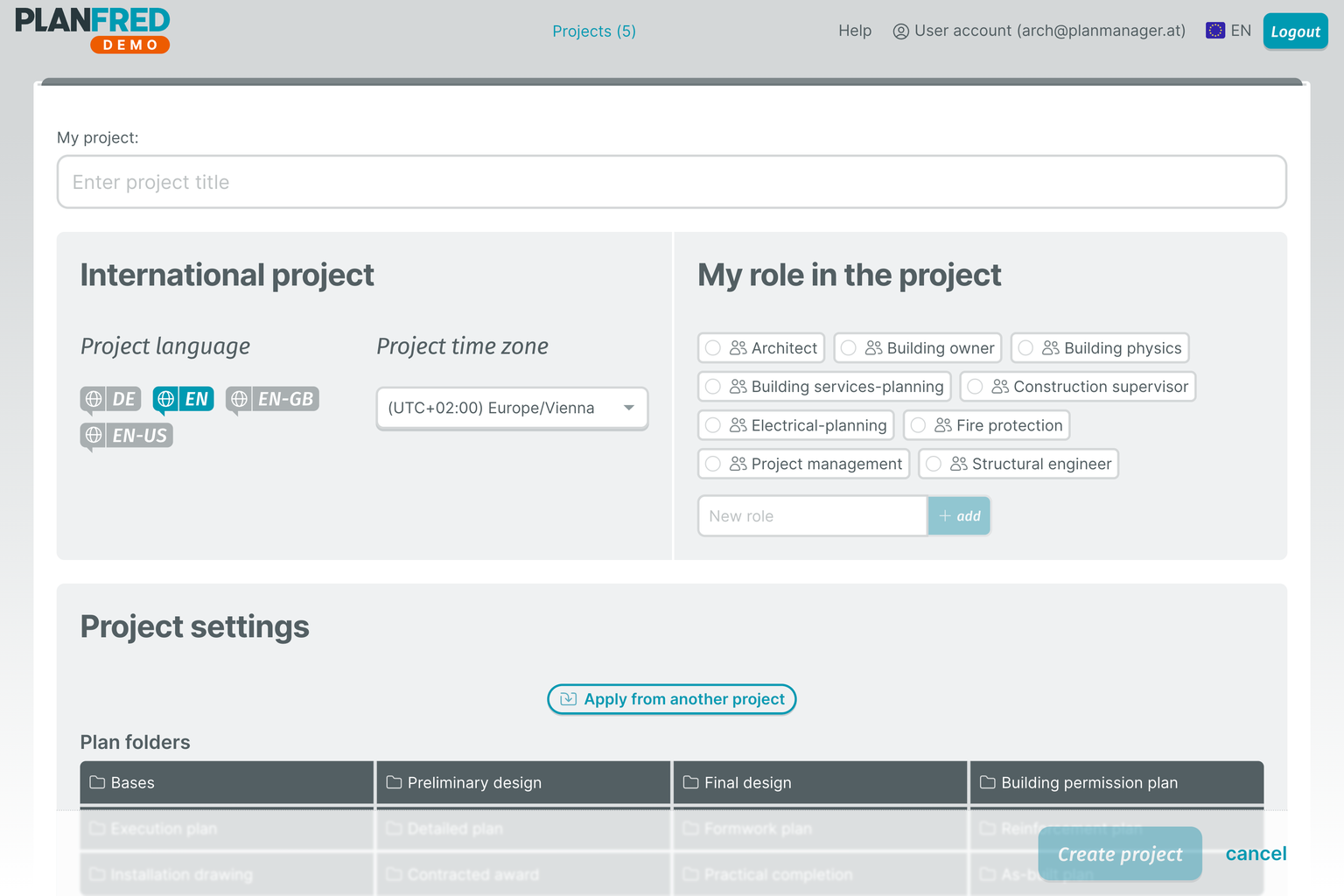Click the globe icon on EN-US language

(94, 435)
